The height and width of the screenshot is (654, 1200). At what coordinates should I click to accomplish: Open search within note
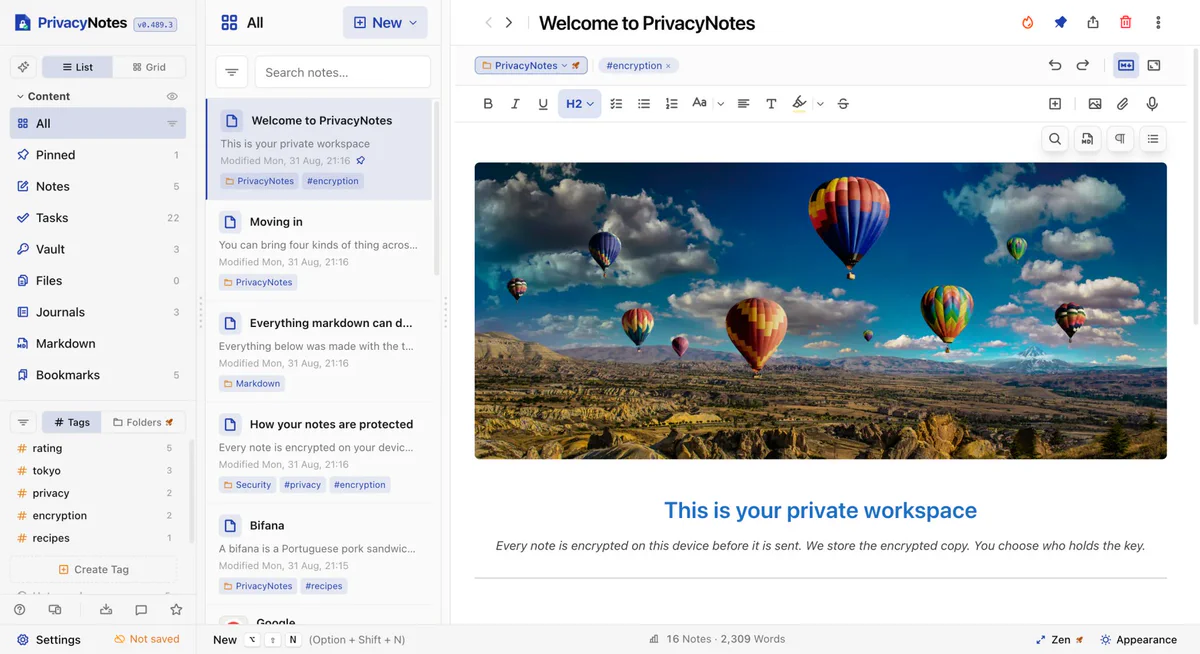point(1055,139)
